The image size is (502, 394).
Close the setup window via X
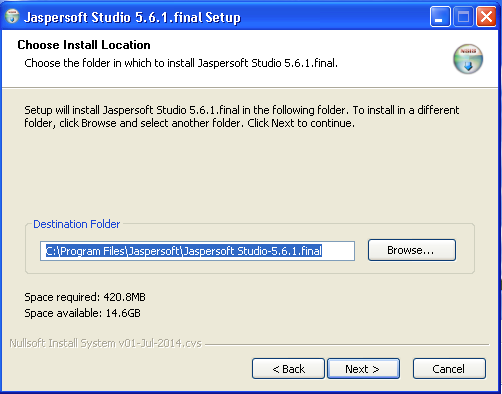click(486, 16)
